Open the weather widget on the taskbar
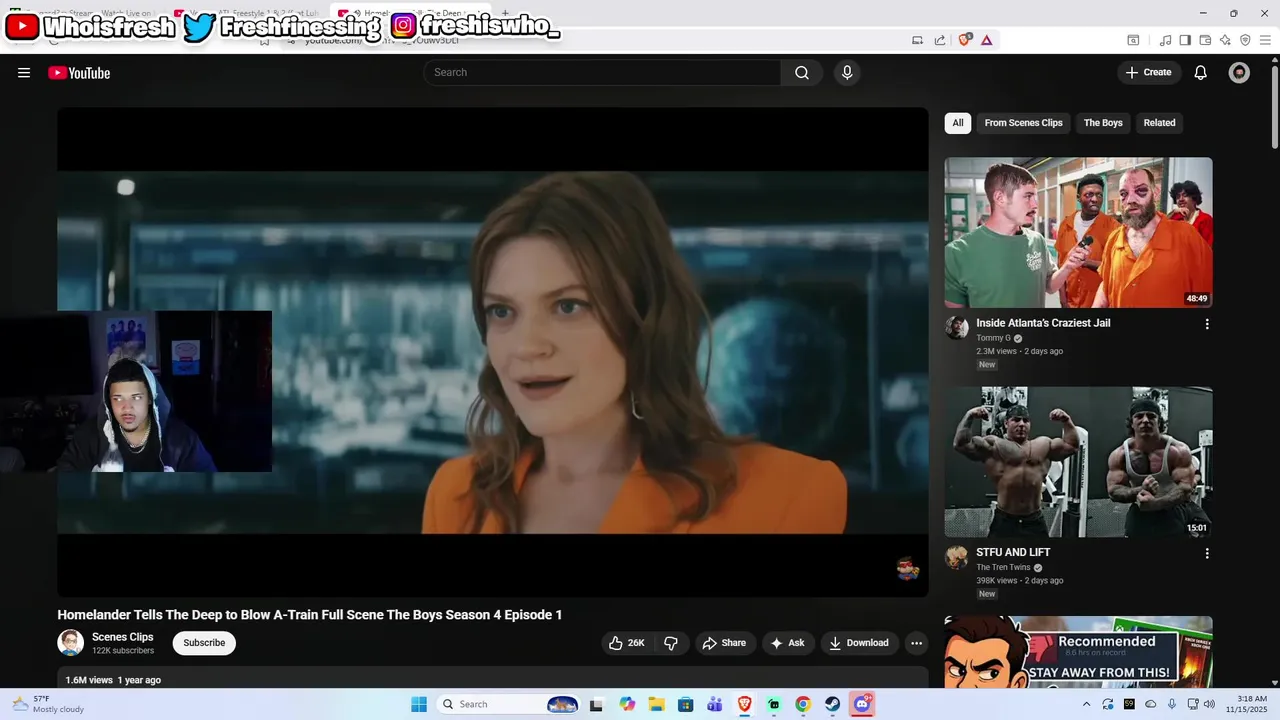 click(48, 704)
